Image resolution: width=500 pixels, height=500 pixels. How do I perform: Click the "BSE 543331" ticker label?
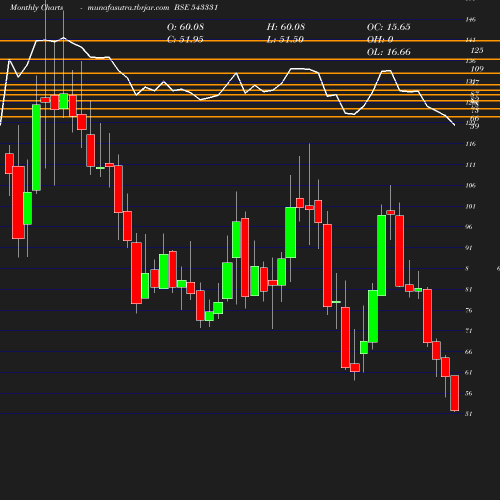[196, 7]
